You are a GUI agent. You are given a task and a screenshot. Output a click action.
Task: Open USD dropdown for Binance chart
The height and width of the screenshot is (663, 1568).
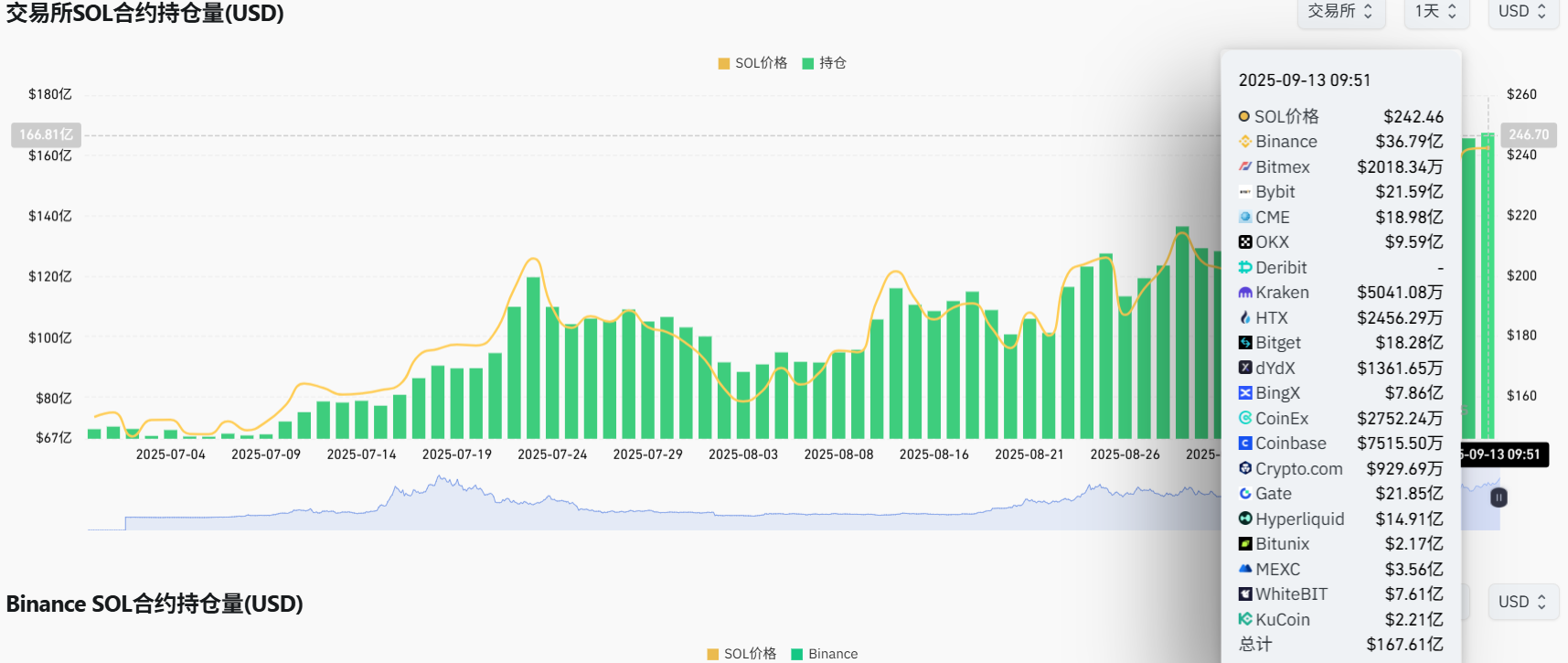tap(1522, 602)
